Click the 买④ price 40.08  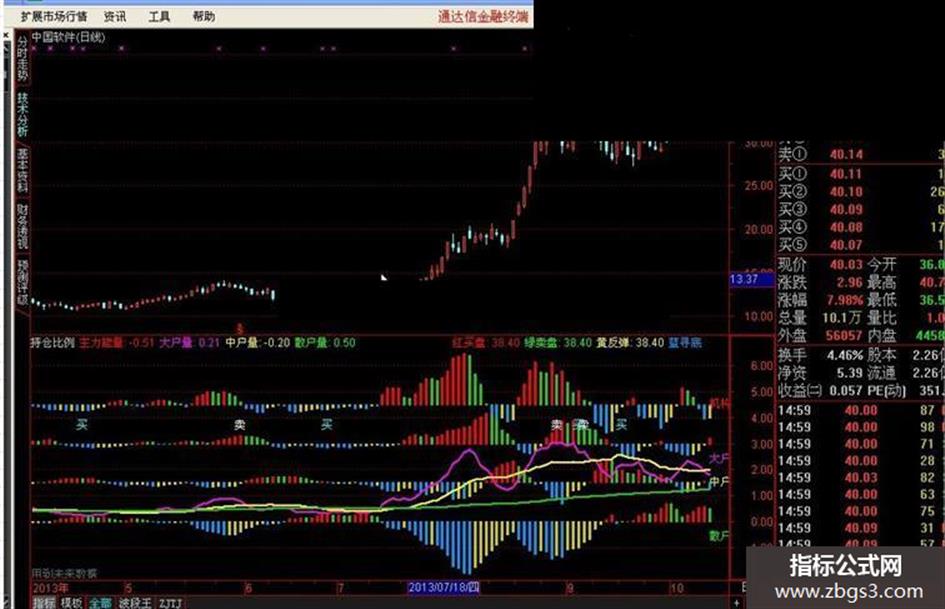(846, 227)
